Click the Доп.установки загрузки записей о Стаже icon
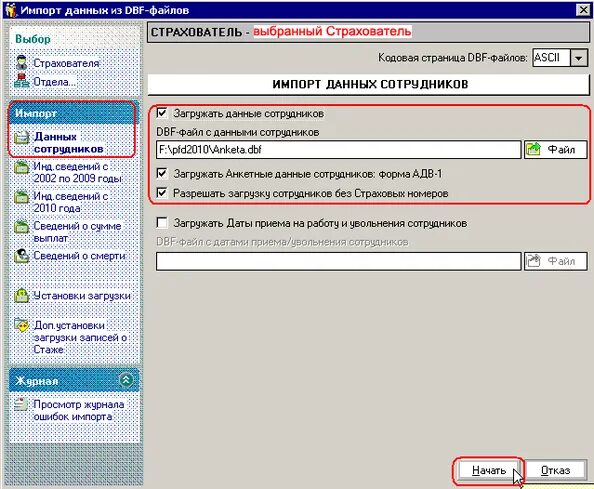Viewport: 594px width, 489px height. click(x=22, y=325)
